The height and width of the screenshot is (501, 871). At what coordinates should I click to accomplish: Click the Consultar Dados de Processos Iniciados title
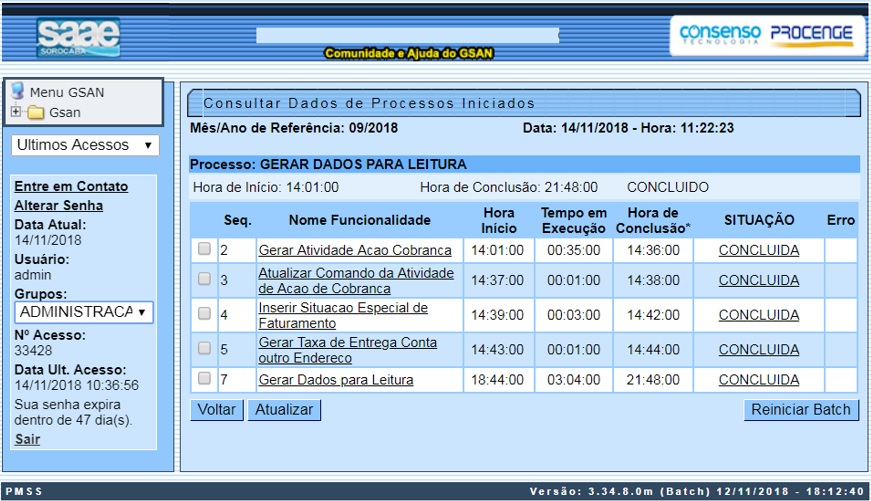369,103
